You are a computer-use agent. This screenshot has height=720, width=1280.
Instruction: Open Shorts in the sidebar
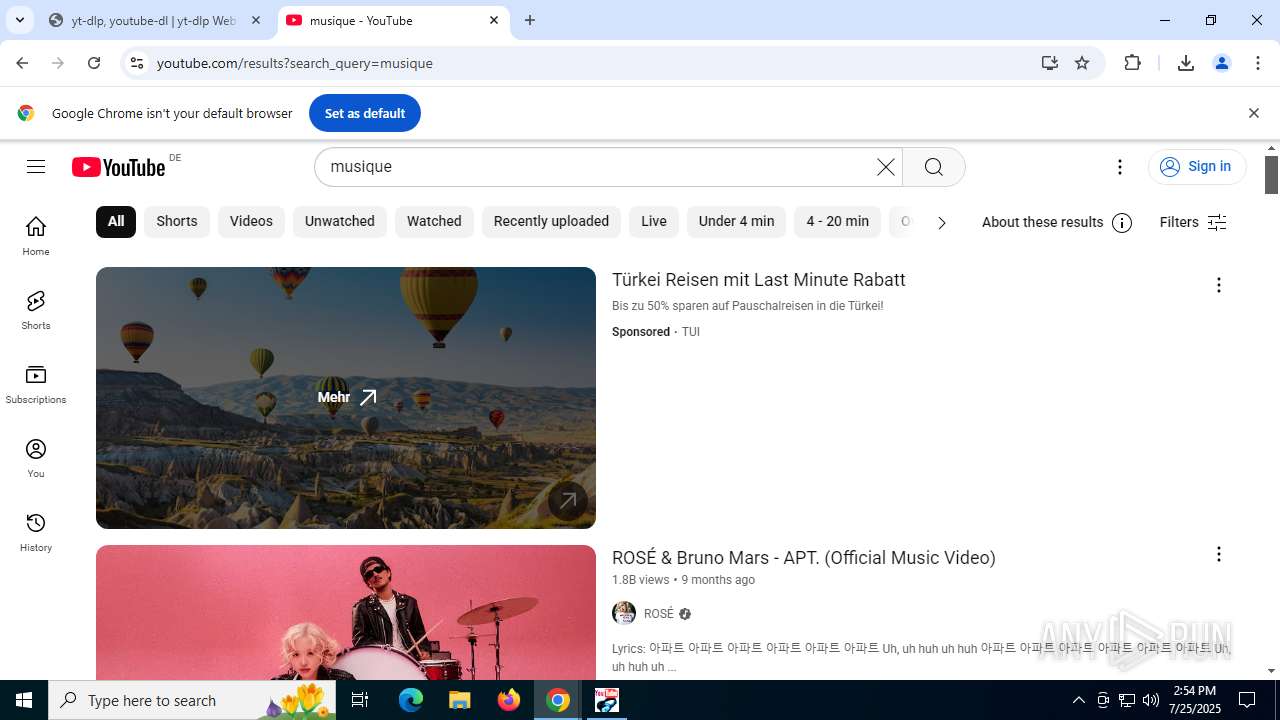[x=36, y=310]
